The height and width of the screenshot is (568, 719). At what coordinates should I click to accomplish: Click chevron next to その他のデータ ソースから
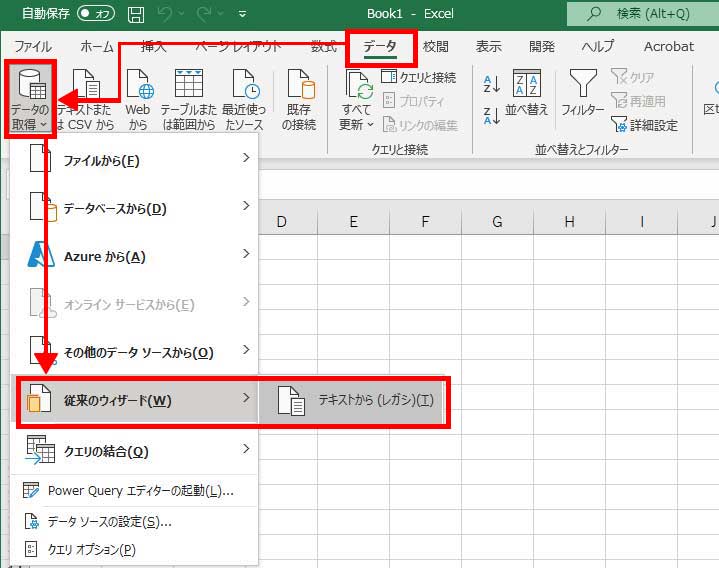click(246, 349)
